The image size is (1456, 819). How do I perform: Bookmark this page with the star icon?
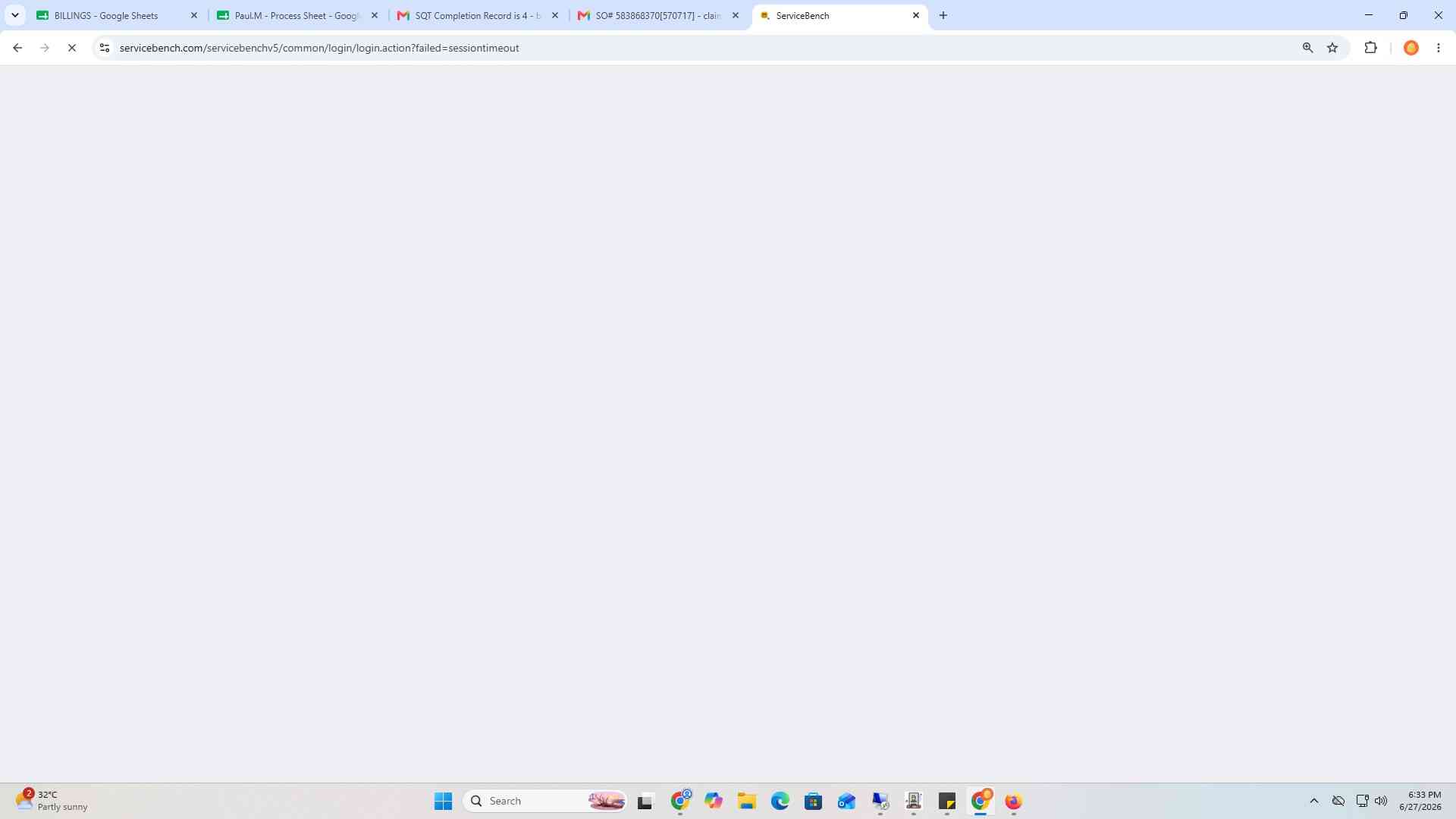click(x=1332, y=48)
